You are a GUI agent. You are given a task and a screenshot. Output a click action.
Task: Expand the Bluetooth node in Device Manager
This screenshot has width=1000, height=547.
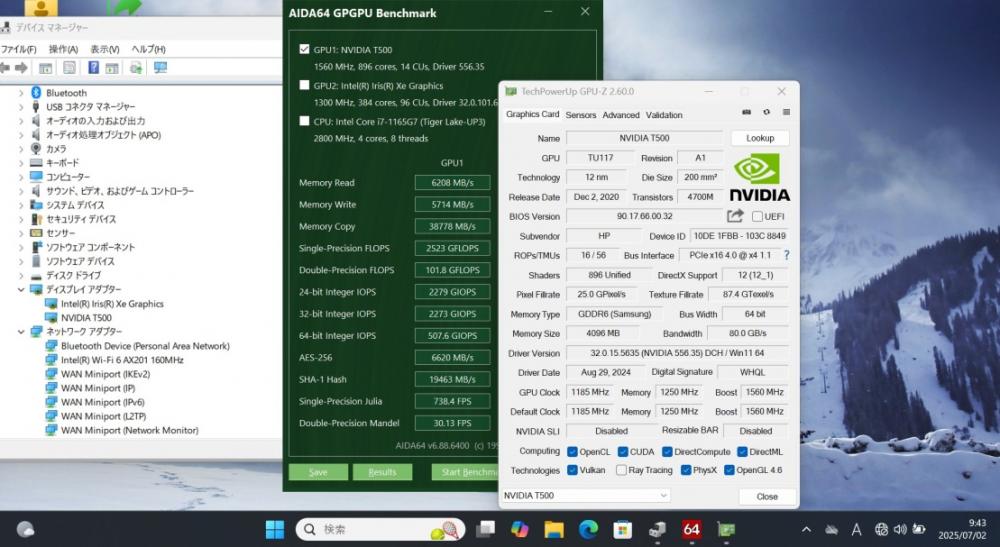(21, 93)
